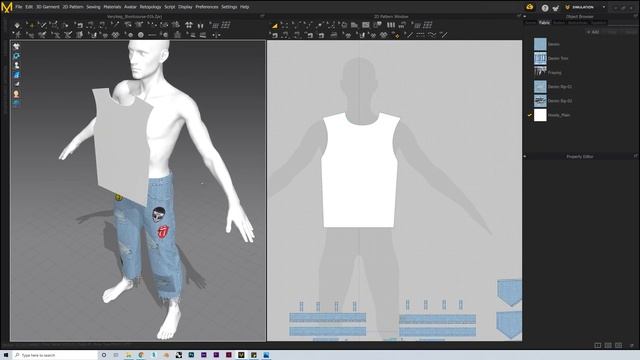Screen dimensions: 640x360
Task: Click the Windows taskbar search box
Action: (x=55, y=355)
